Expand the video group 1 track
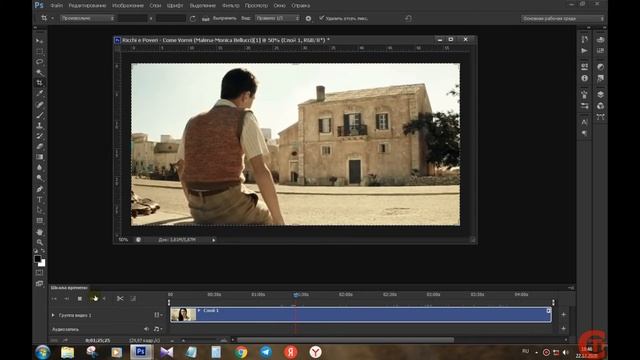 (x=53, y=315)
